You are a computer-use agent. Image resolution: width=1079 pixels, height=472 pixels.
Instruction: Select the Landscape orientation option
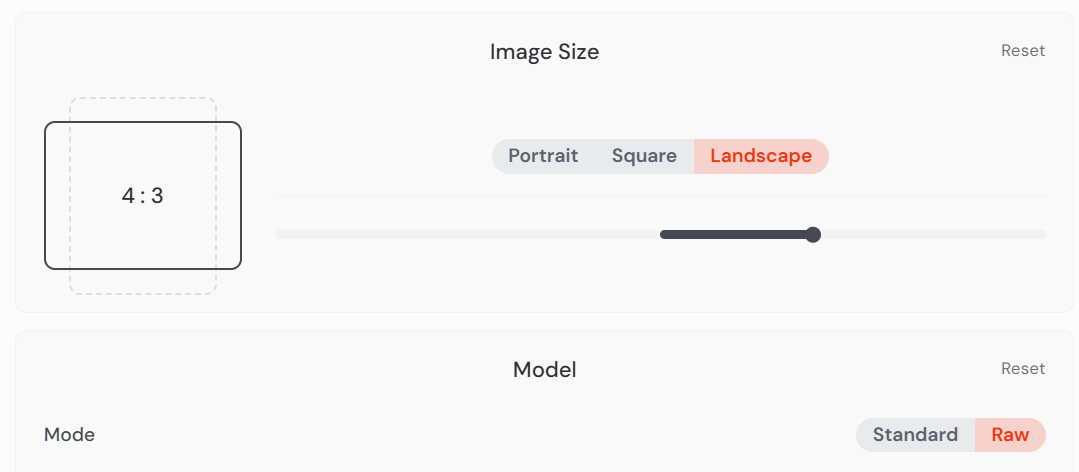point(761,156)
